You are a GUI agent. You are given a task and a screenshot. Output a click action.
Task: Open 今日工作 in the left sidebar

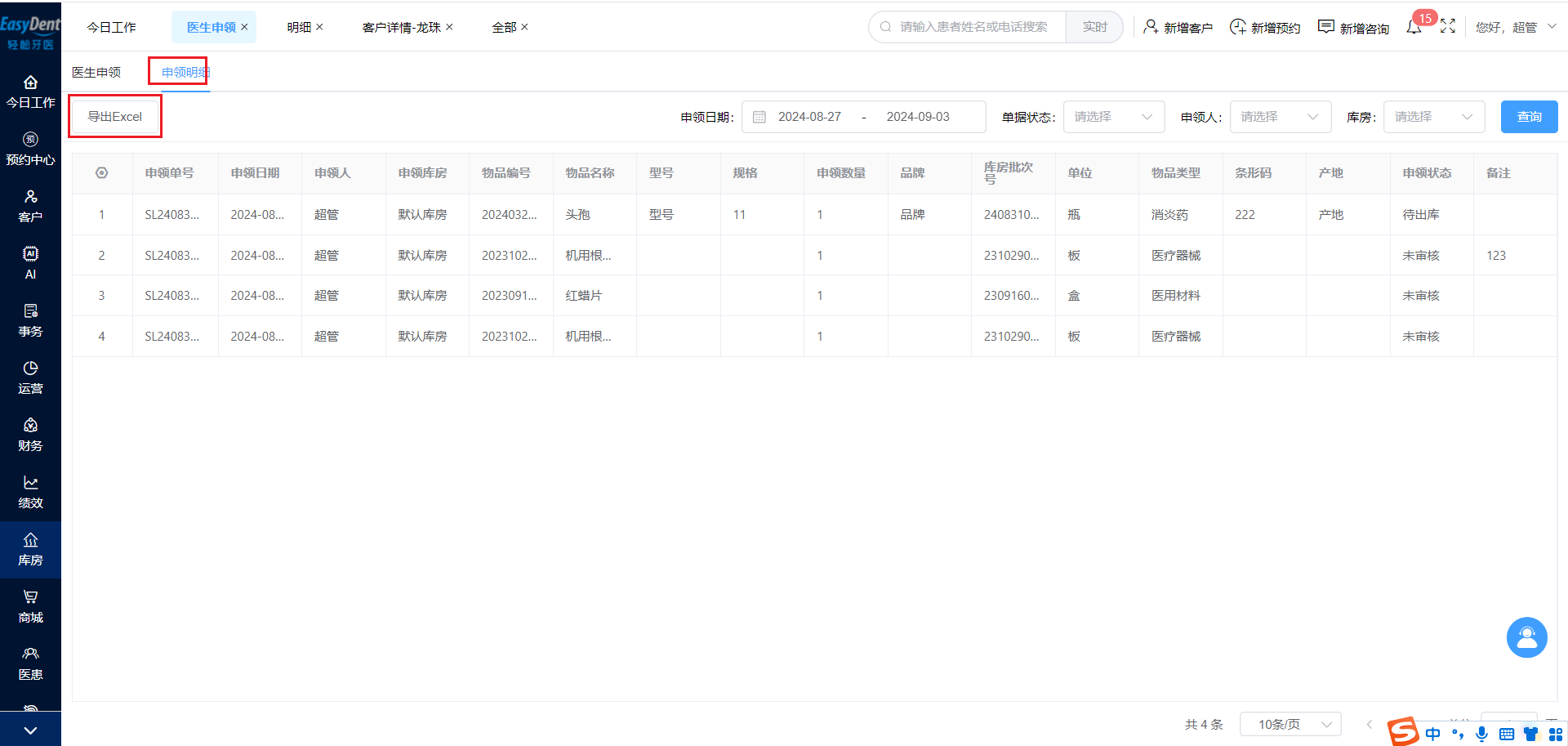30,92
